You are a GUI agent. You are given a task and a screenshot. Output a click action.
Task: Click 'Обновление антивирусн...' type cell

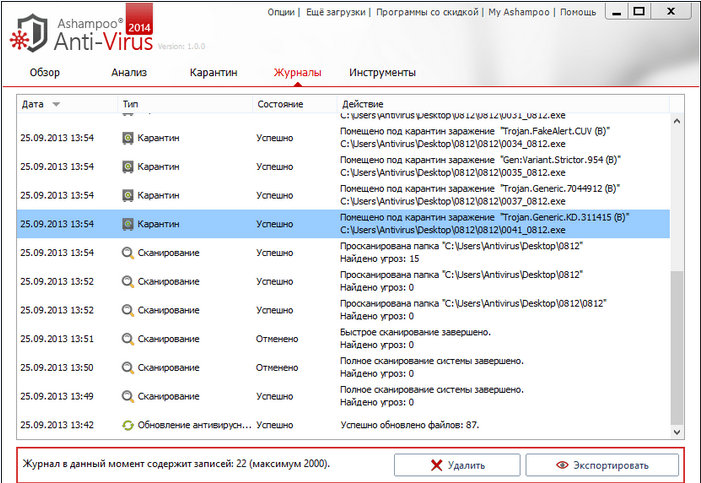(194, 425)
